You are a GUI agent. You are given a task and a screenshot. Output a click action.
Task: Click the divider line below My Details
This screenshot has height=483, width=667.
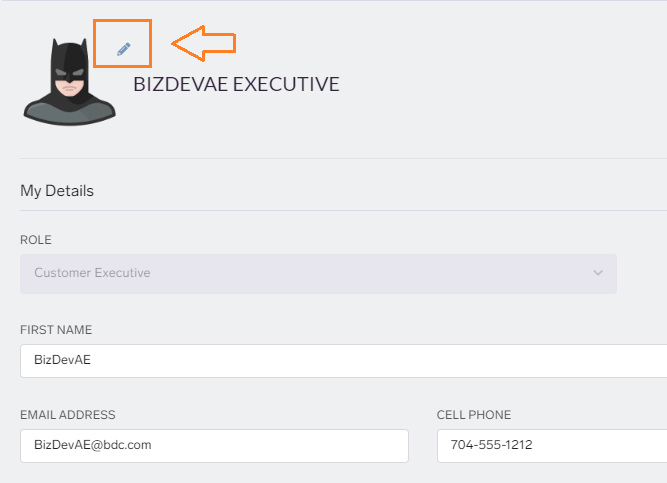click(344, 210)
